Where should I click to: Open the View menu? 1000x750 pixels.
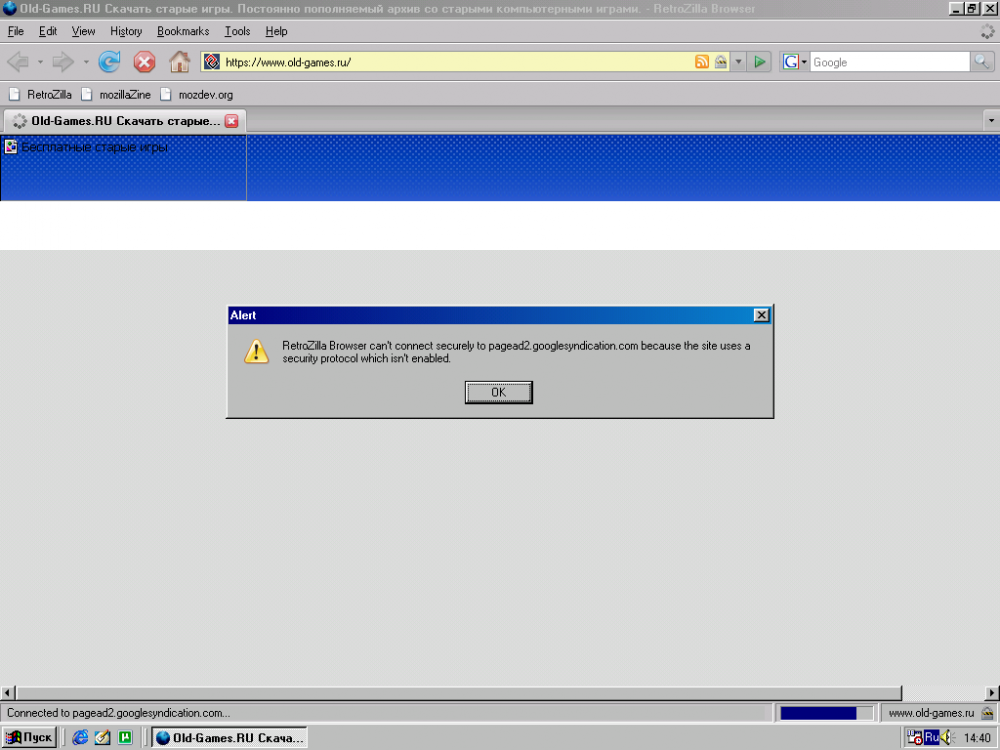click(x=83, y=31)
